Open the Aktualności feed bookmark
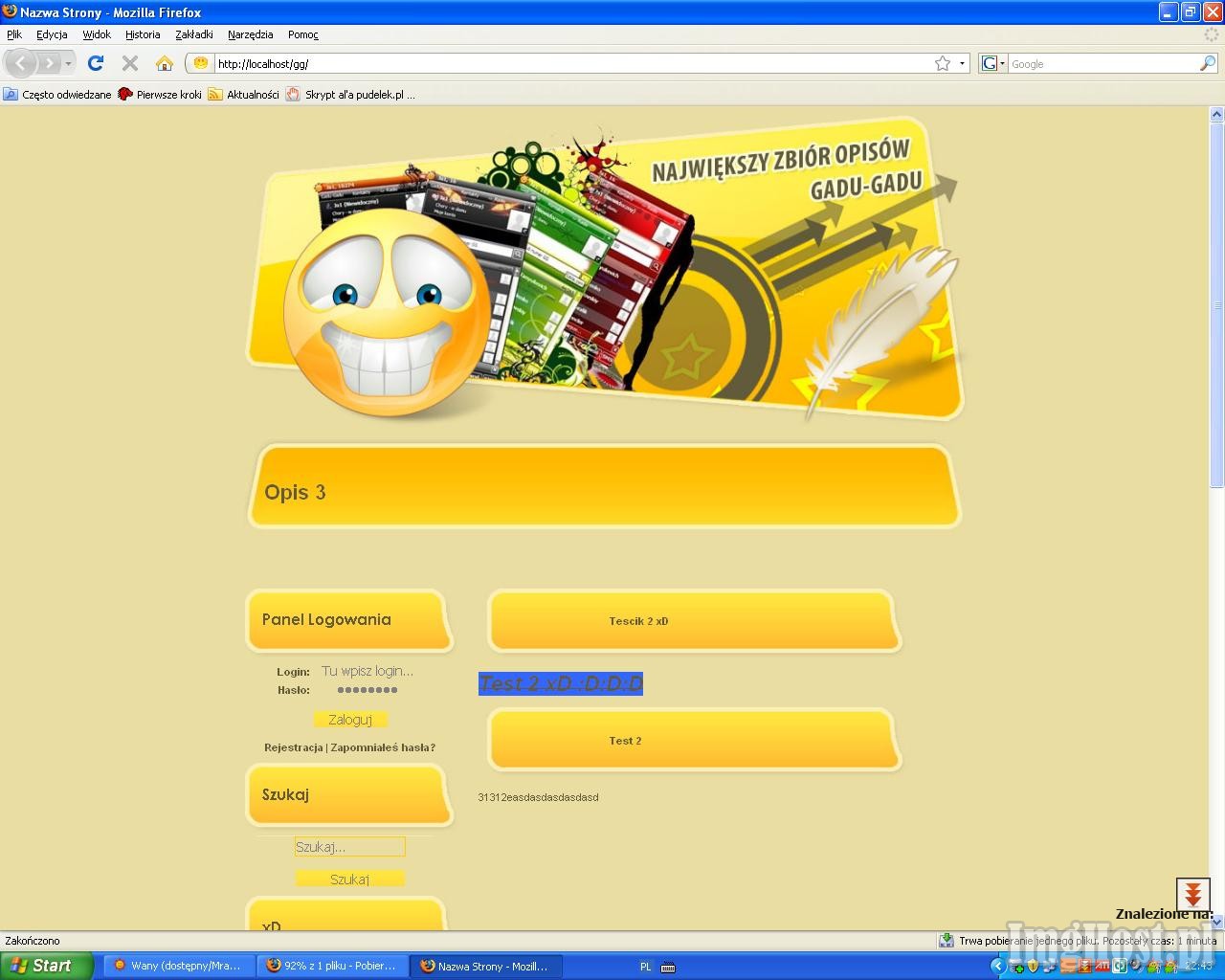Image resolution: width=1225 pixels, height=980 pixels. [x=244, y=95]
